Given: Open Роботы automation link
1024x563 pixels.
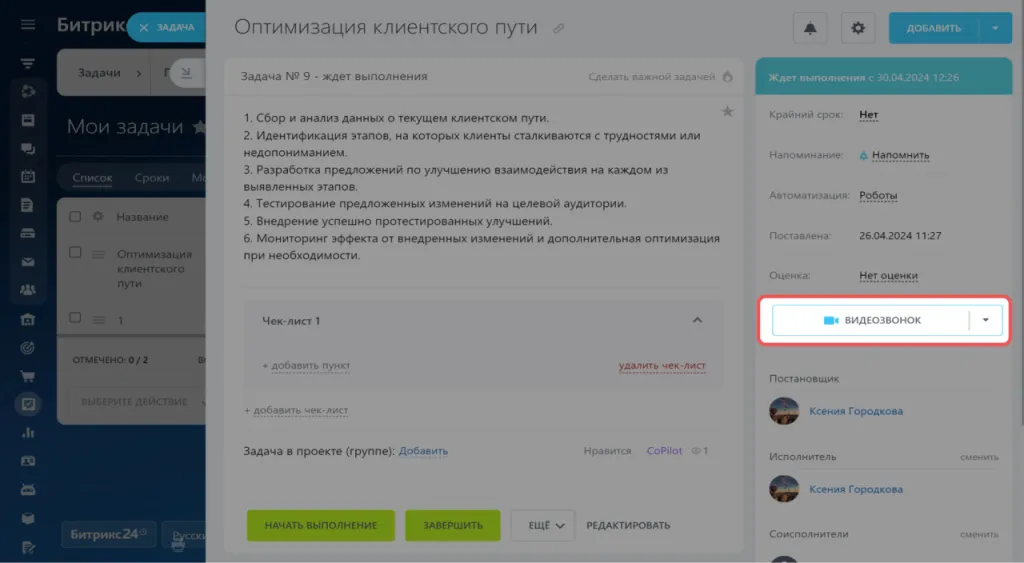Looking at the screenshot, I should pyautogui.click(x=878, y=195).
